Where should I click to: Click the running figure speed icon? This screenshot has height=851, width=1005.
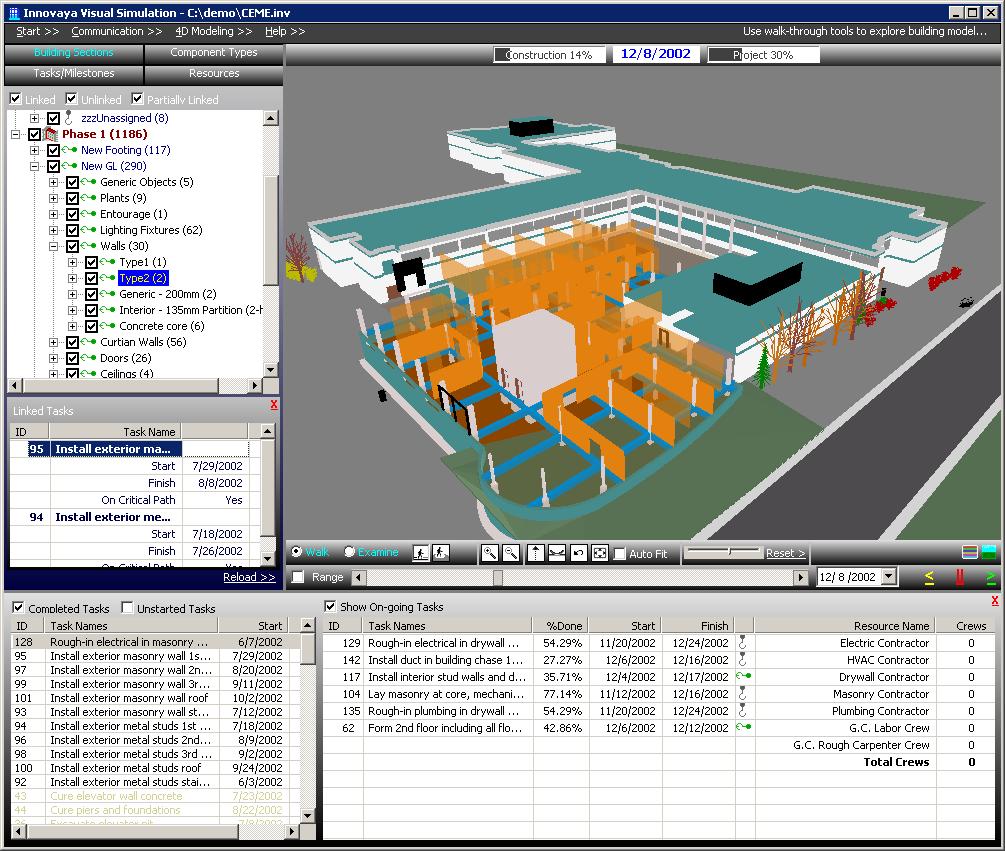(x=441, y=553)
